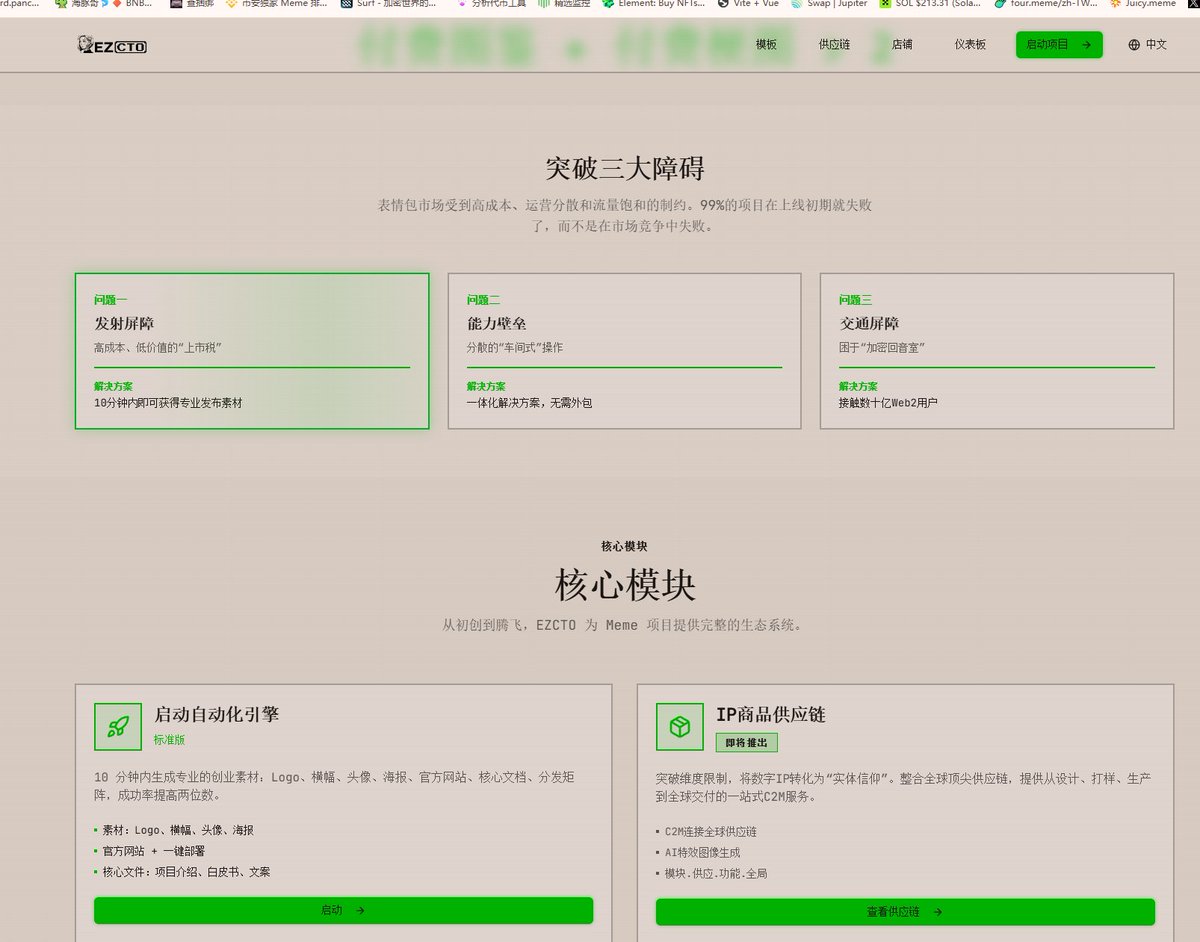Image resolution: width=1200 pixels, height=942 pixels.
Task: Open the 模板 nav menu item
Action: point(766,45)
